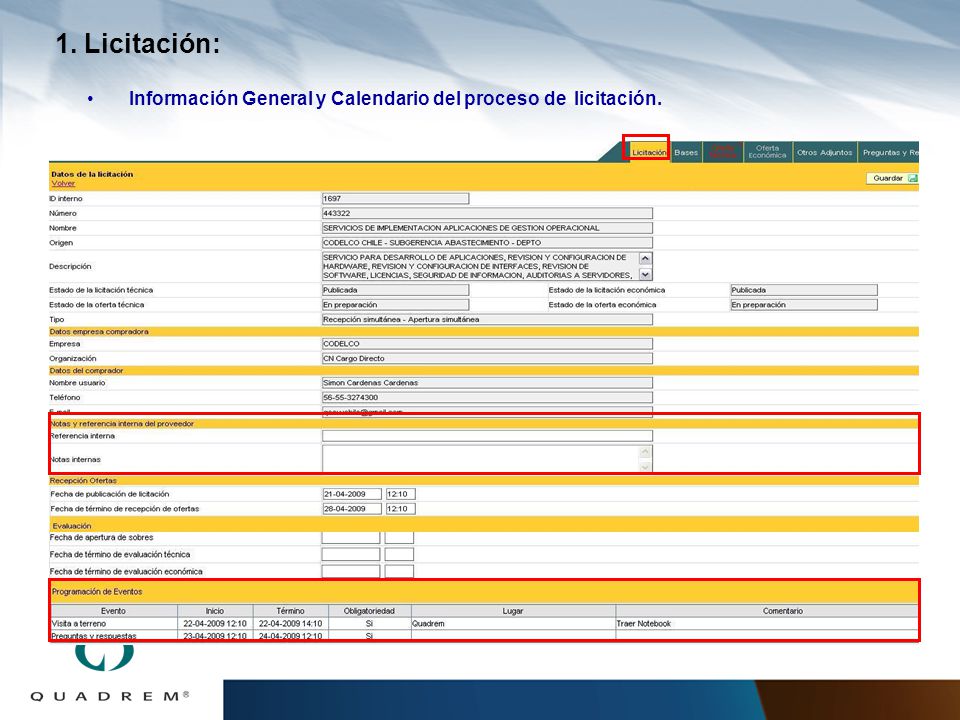The width and height of the screenshot is (960, 720).
Task: Click the 'Recepción Ofertas' section header
Action: [x=484, y=481]
